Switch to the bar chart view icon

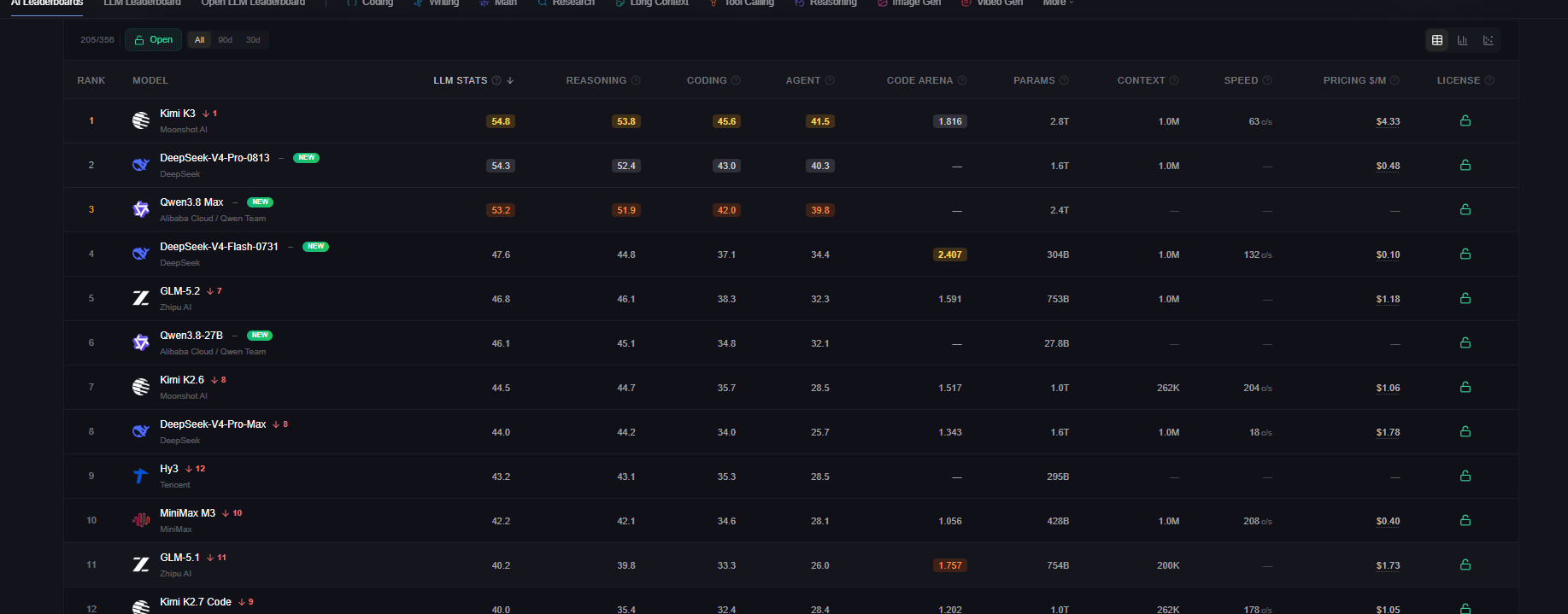click(x=1463, y=40)
